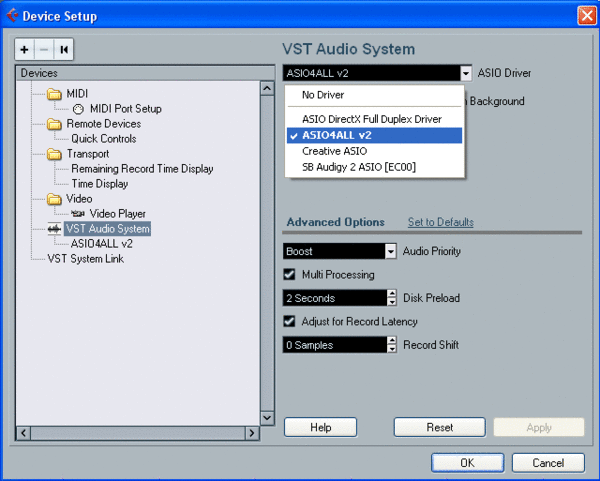Viewport: 600px width, 481px height.
Task: Click the Set to Defaults link
Action: 440,222
